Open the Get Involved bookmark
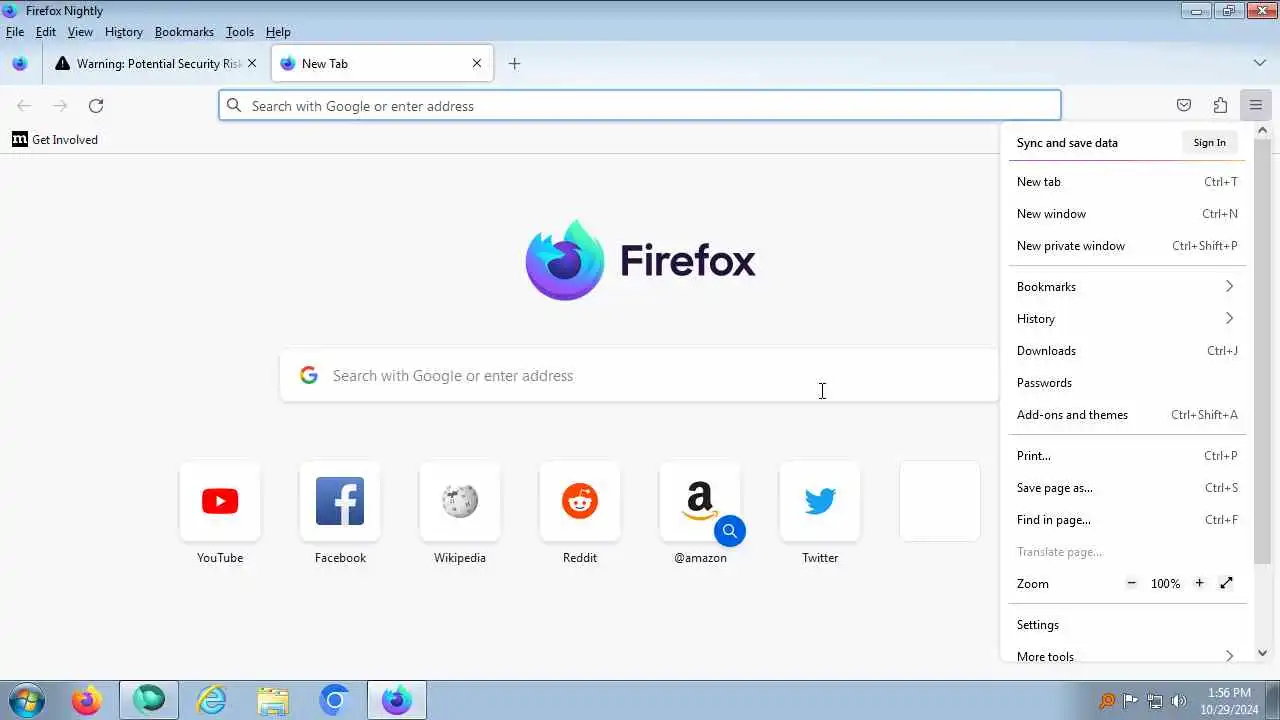 (55, 140)
